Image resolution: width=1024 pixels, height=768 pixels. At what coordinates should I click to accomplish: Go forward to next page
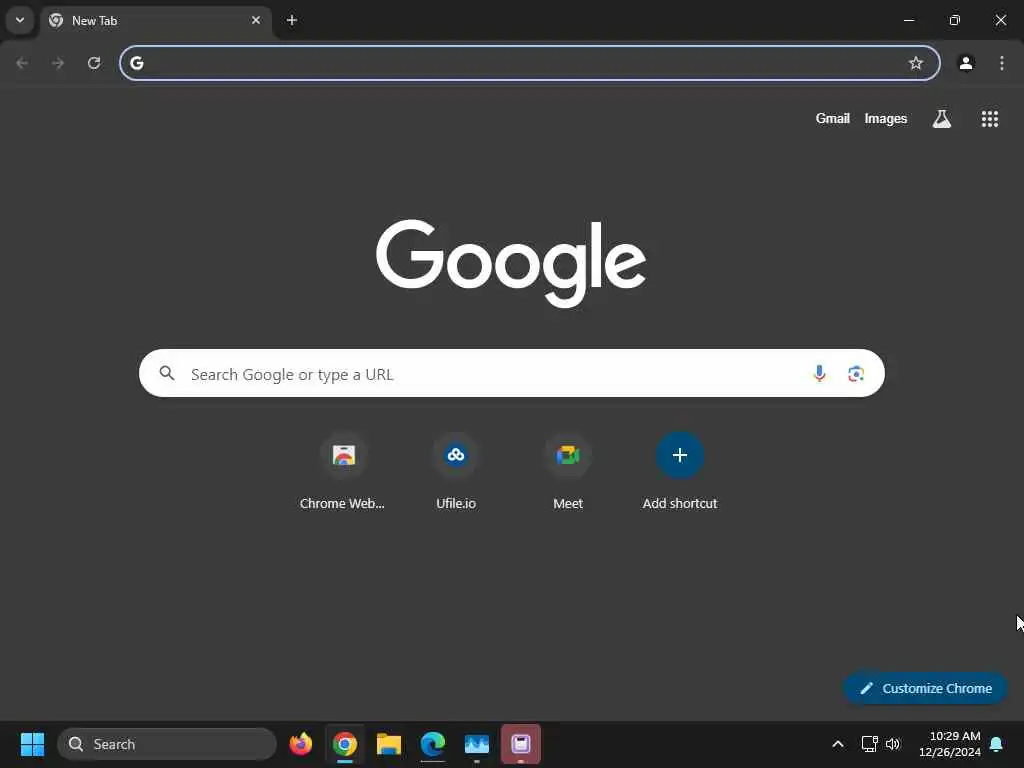[x=58, y=63]
